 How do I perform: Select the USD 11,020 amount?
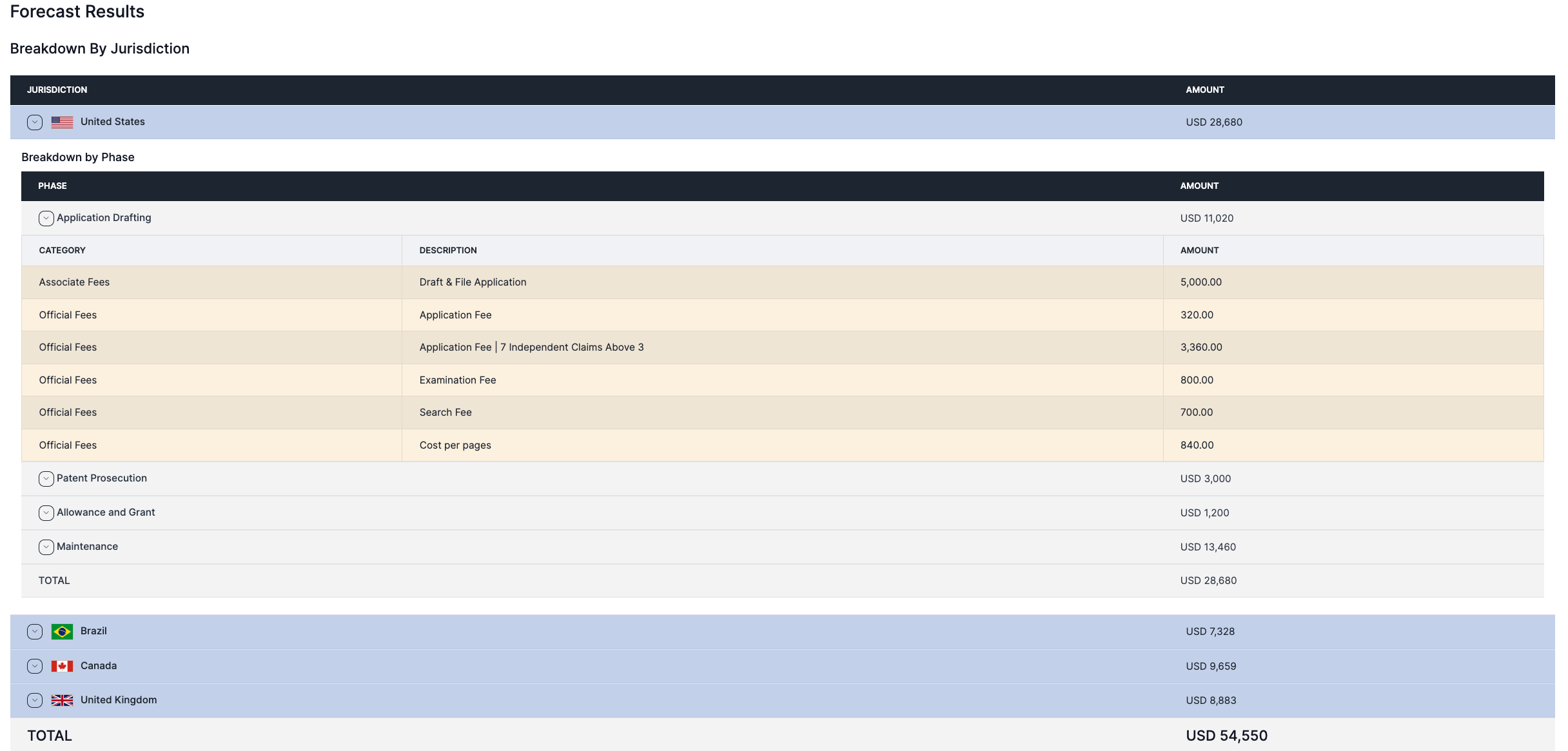click(1207, 219)
